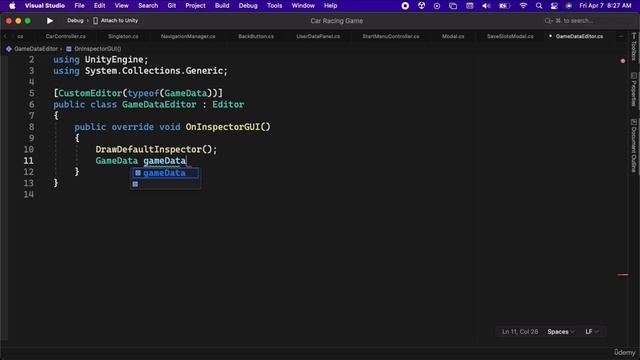640x360 pixels.
Task: Open the Debug configuration selector
Action: point(75,21)
